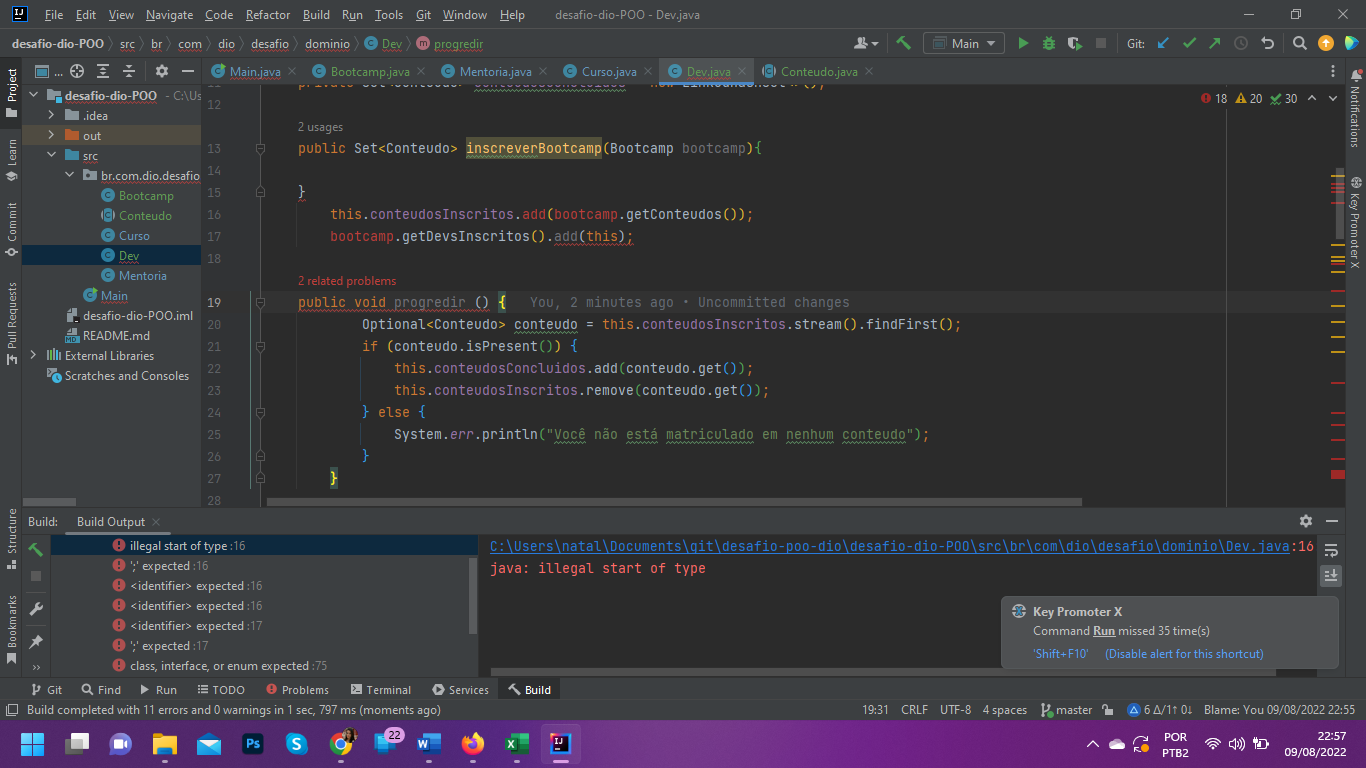This screenshot has width=1366, height=768.
Task: Click the Build Project hammer in toolbar
Action: click(x=903, y=43)
